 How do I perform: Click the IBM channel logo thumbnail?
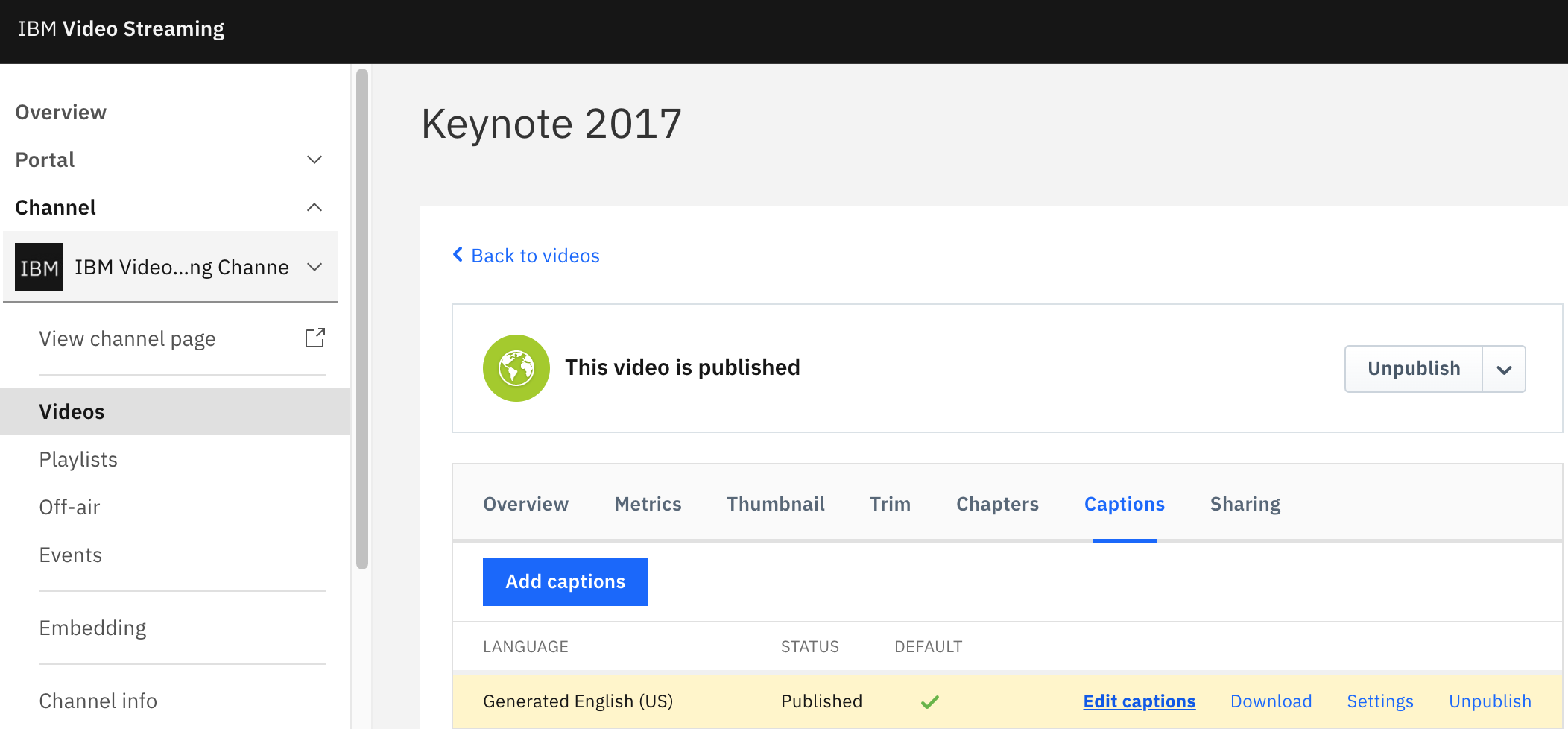point(39,267)
